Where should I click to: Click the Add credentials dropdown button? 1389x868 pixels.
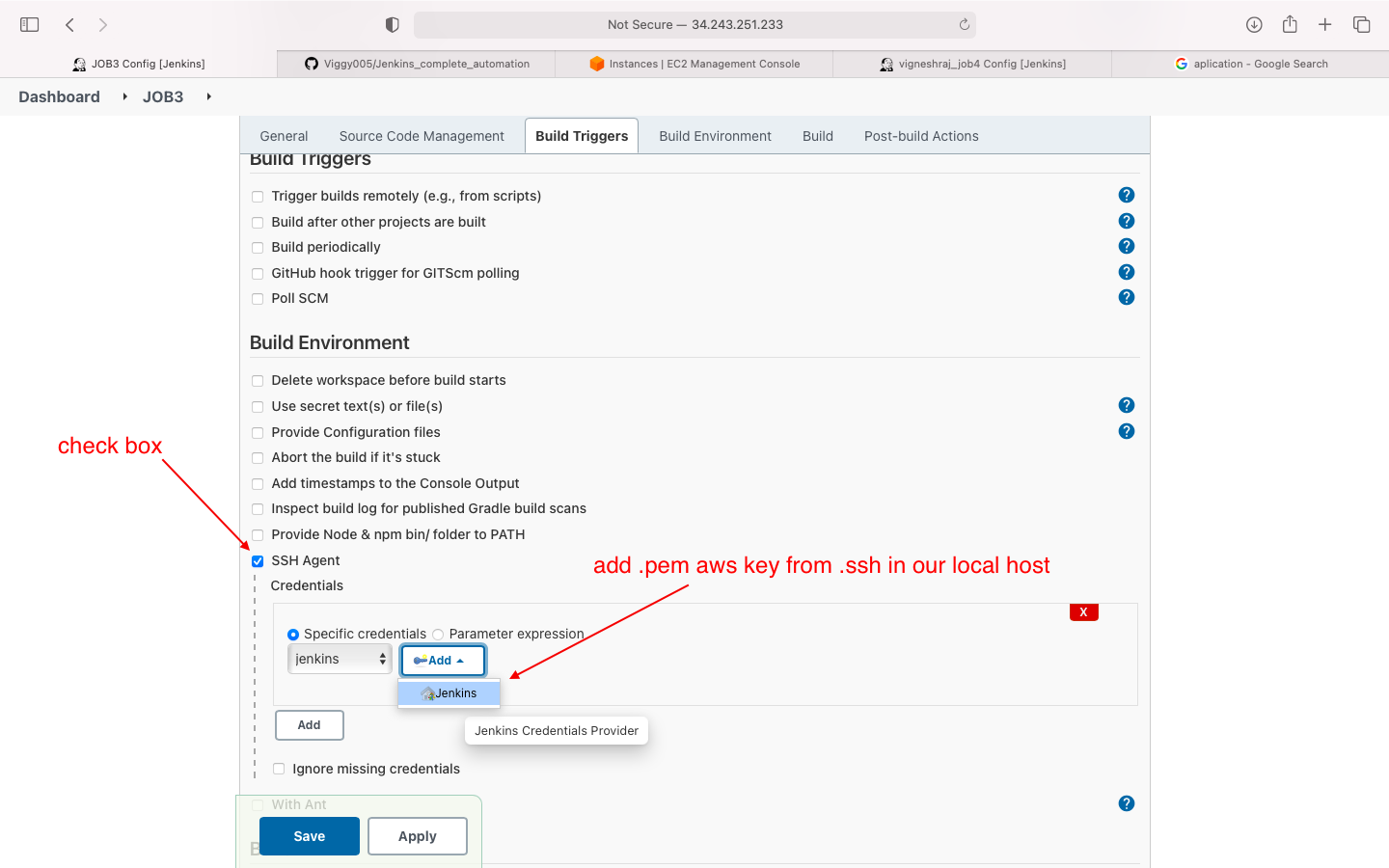coord(443,661)
